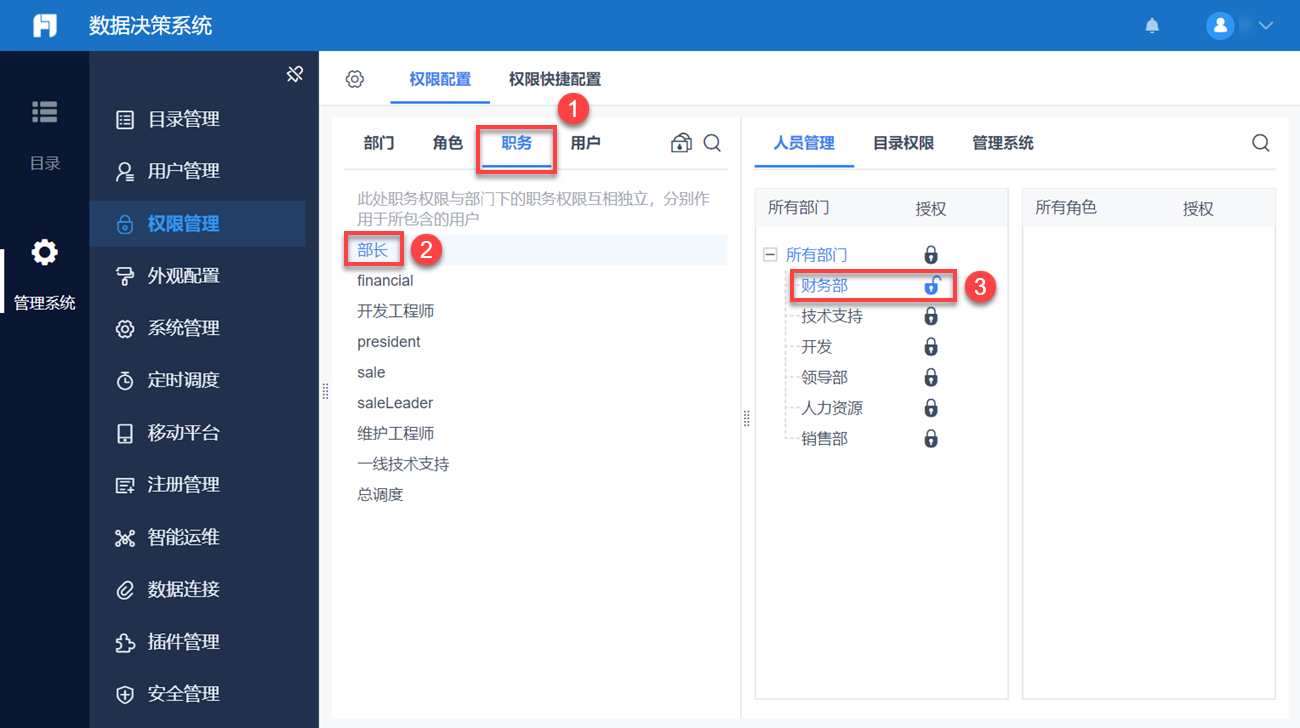Select the 部门 tab
The image size is (1300, 728).
pyautogui.click(x=379, y=143)
